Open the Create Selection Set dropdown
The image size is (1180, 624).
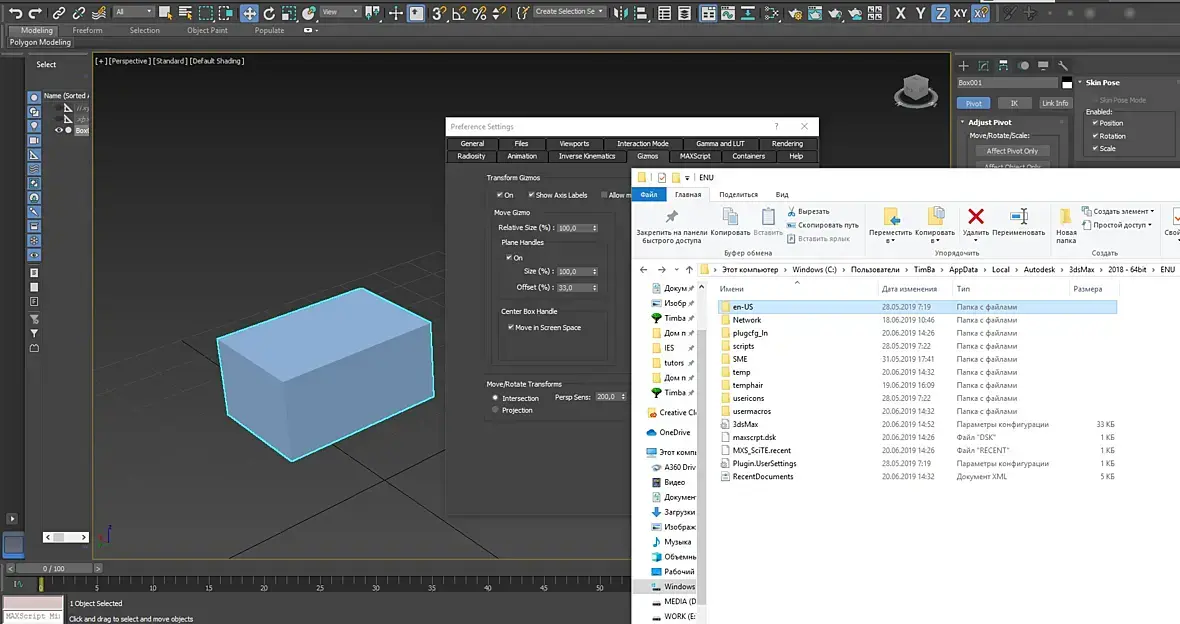click(570, 11)
